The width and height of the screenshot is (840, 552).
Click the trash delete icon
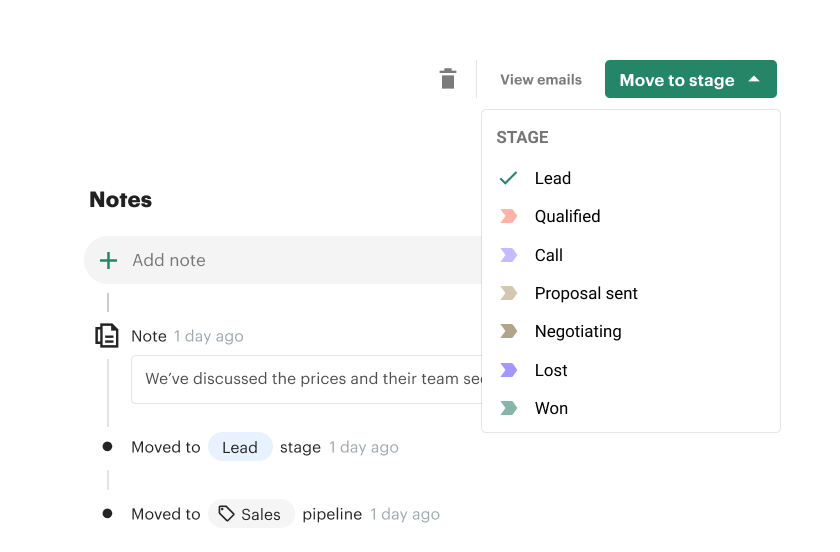point(448,79)
